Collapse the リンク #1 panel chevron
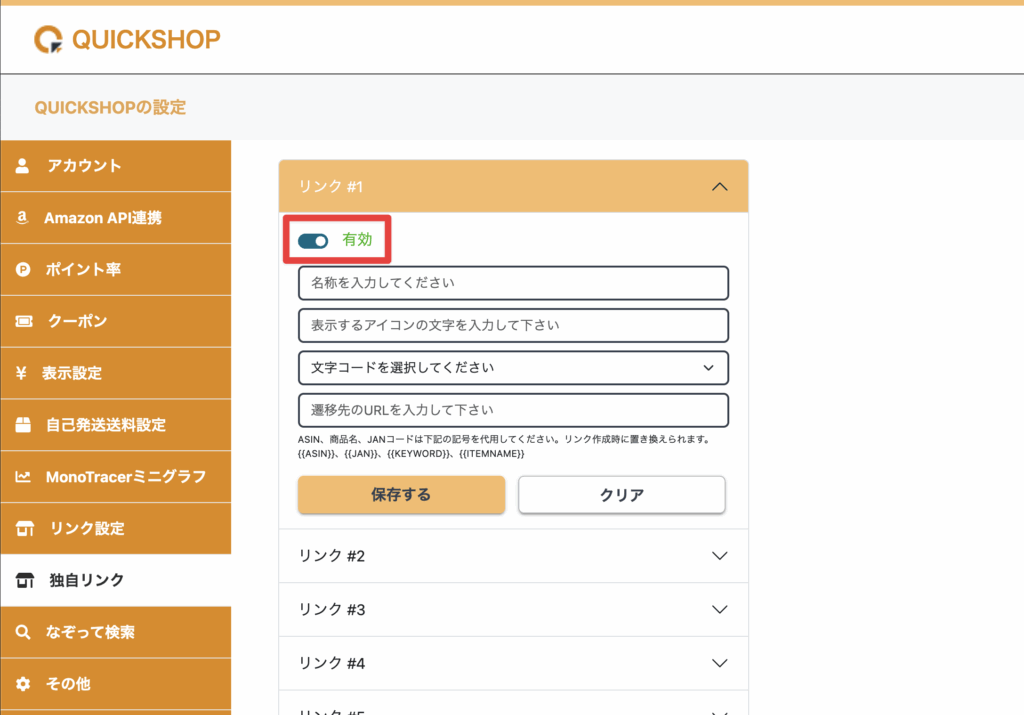 pos(719,187)
